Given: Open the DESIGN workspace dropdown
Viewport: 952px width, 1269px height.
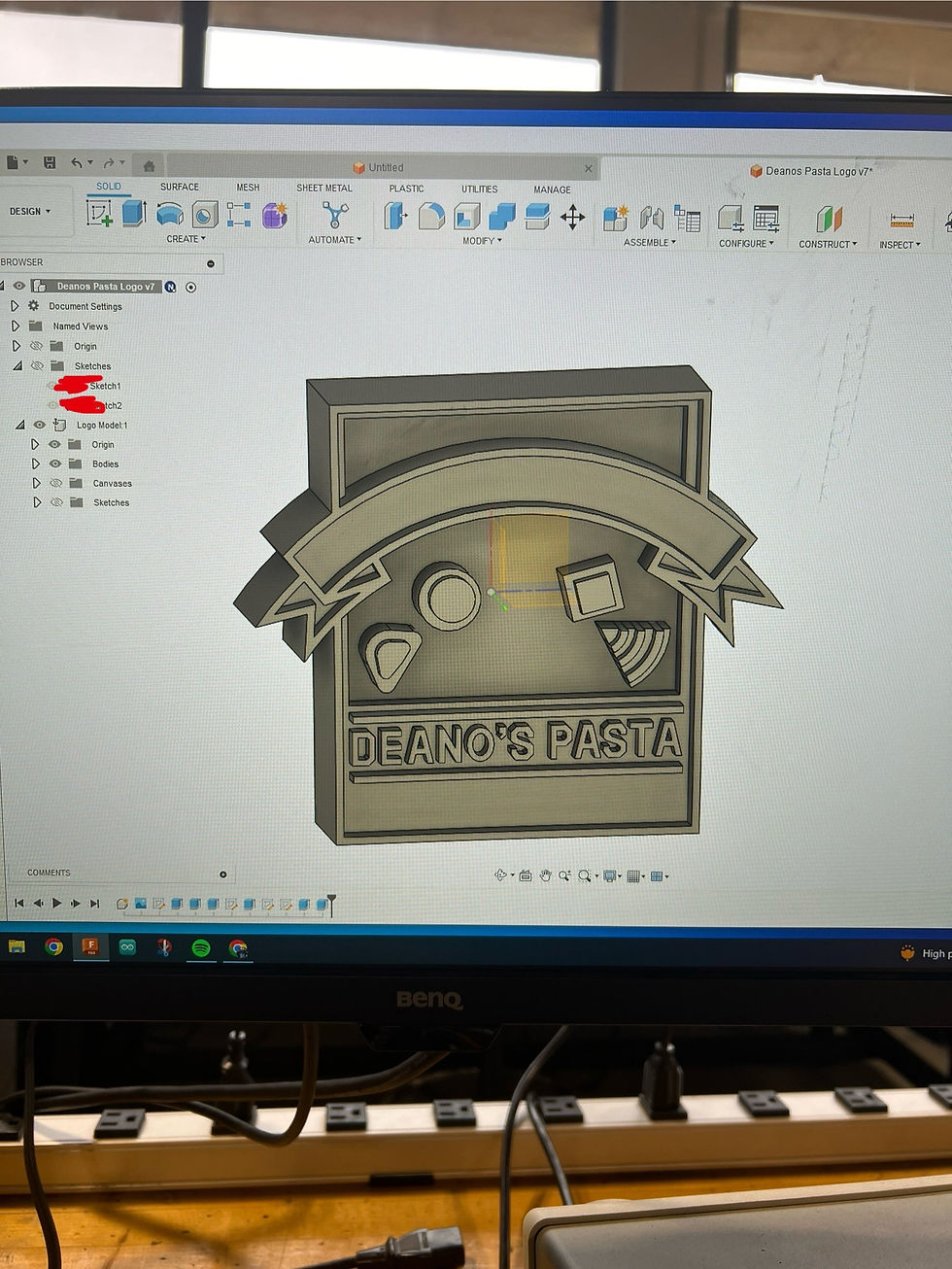Looking at the screenshot, I should click(x=30, y=211).
